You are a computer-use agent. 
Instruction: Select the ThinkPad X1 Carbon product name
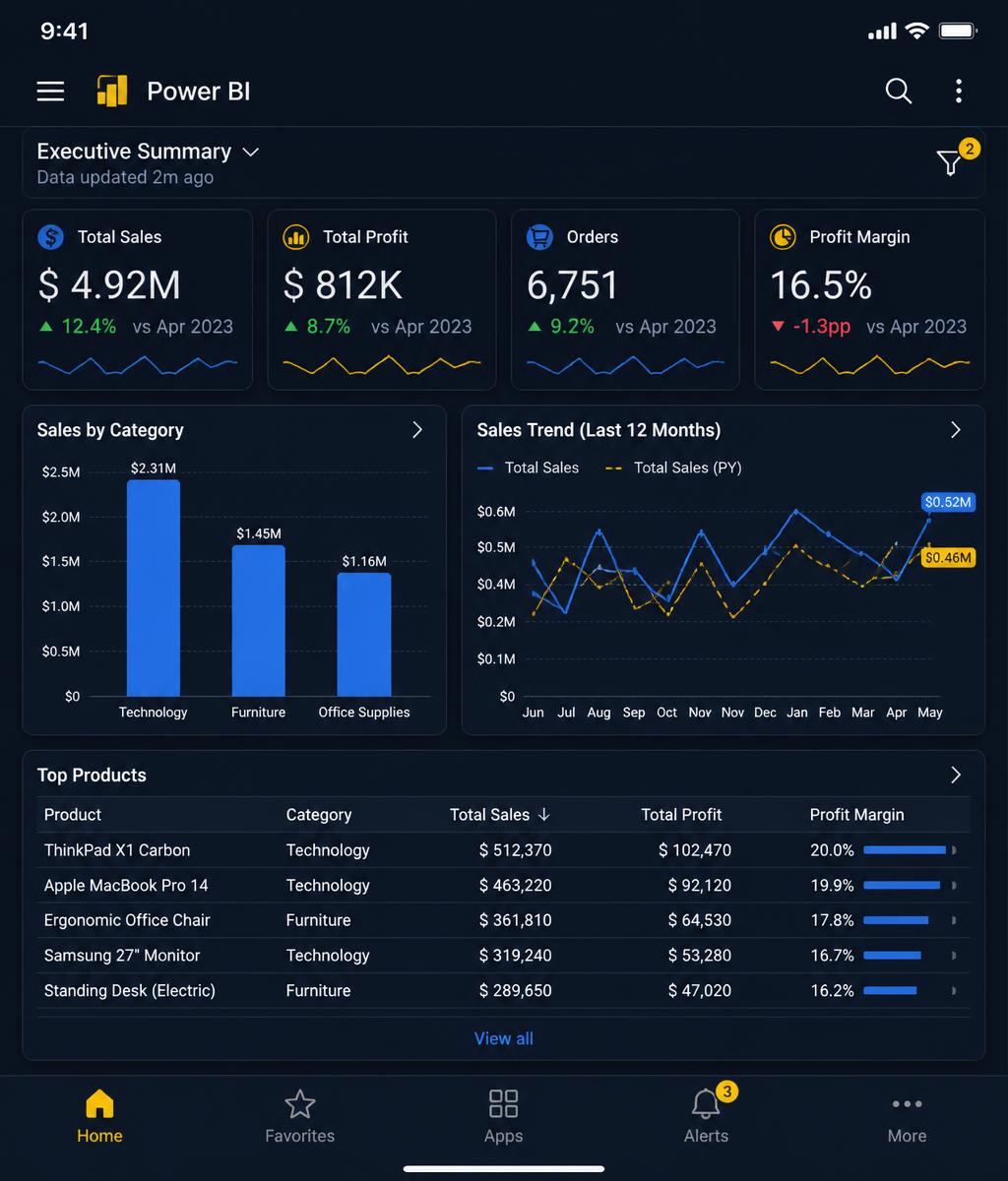pyautogui.click(x=117, y=850)
